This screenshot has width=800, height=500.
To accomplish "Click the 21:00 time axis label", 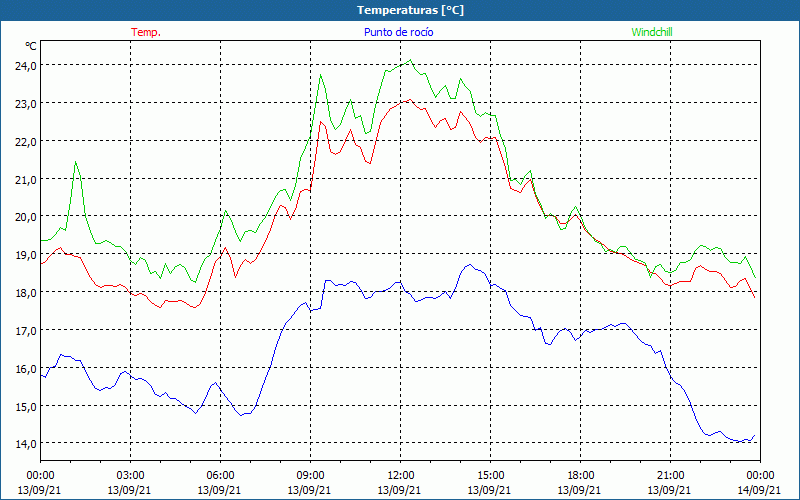I will coord(670,476).
